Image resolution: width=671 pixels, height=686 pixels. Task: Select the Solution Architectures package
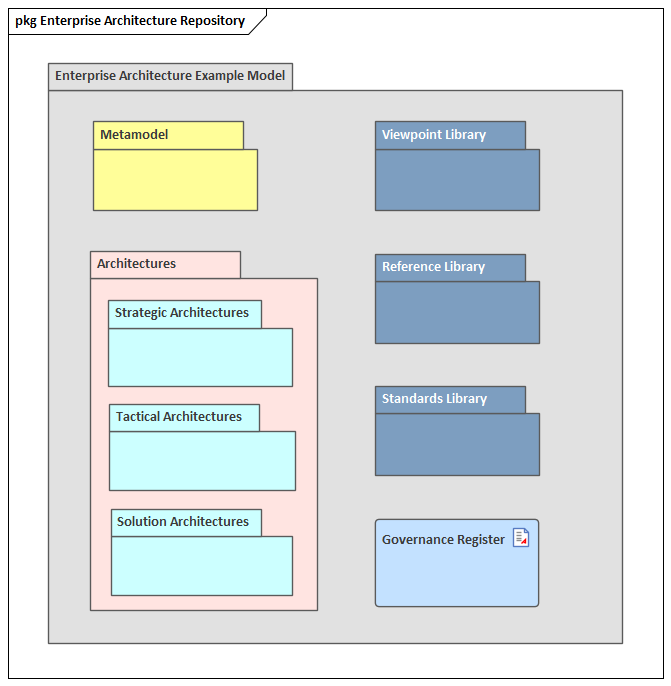(x=202, y=552)
